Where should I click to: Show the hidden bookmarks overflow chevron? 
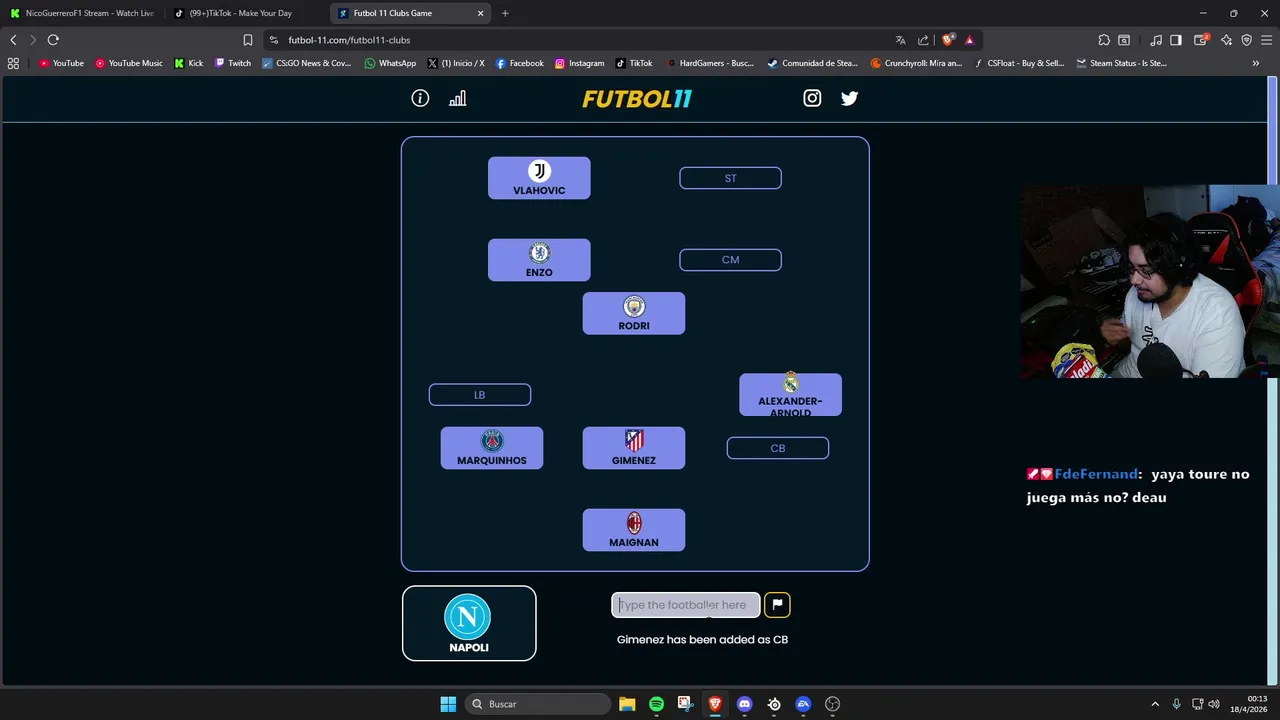point(1256,63)
